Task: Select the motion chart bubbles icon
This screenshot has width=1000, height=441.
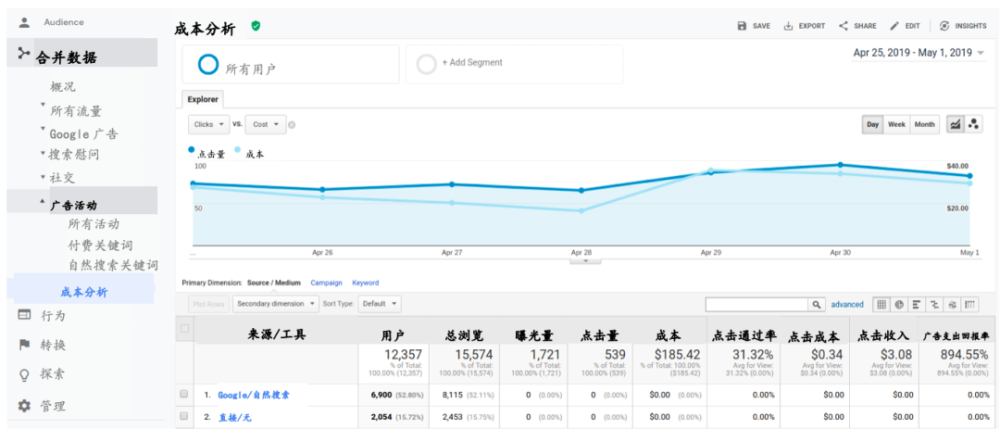Action: 973,124
